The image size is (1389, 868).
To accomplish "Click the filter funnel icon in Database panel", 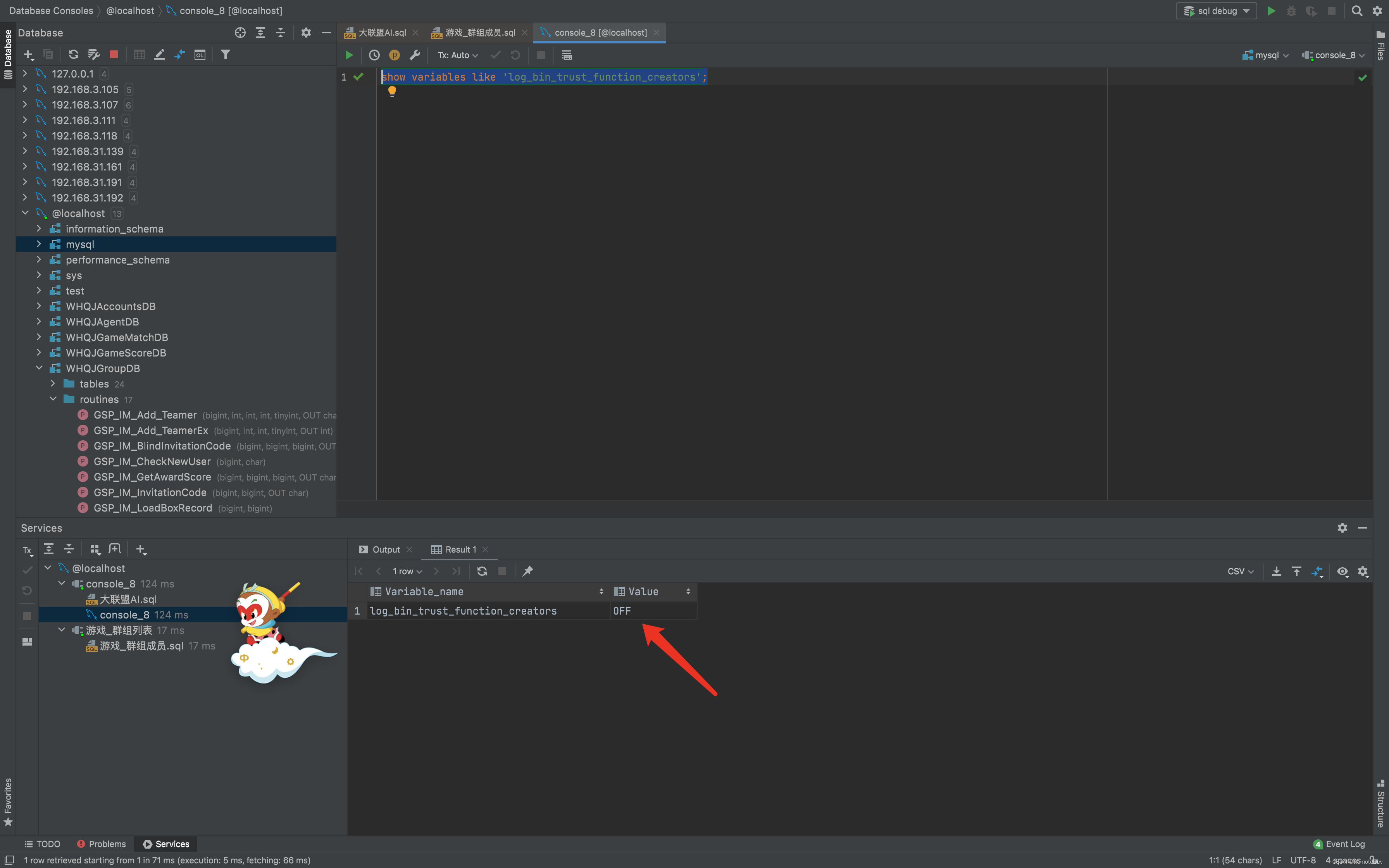I will point(226,55).
